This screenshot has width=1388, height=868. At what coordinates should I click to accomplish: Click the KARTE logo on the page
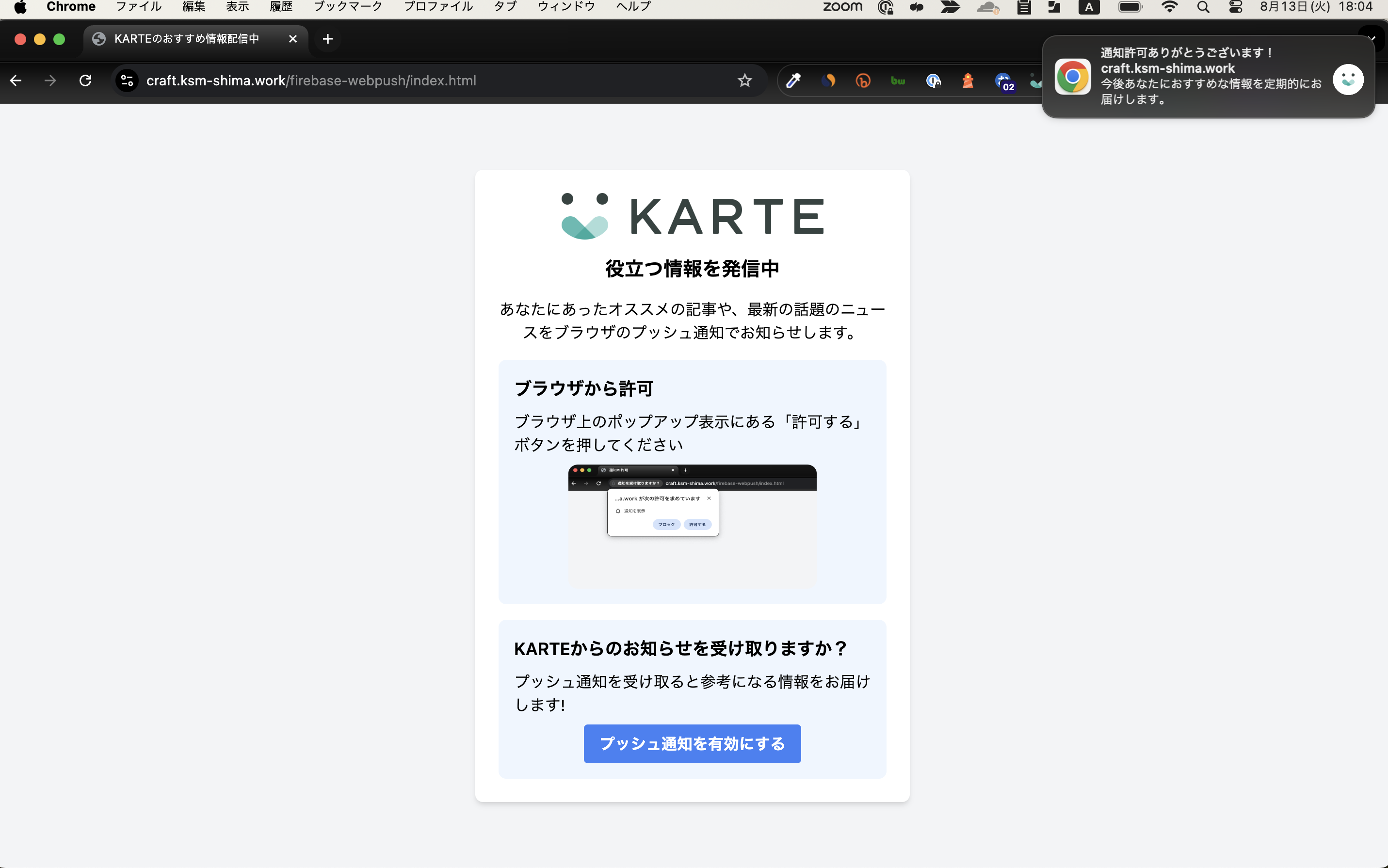(691, 216)
